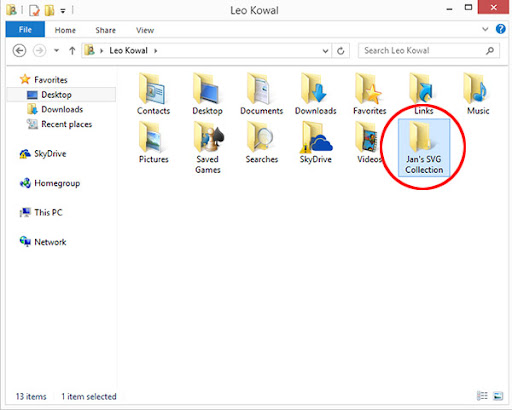Open the File menu

click(x=25, y=29)
